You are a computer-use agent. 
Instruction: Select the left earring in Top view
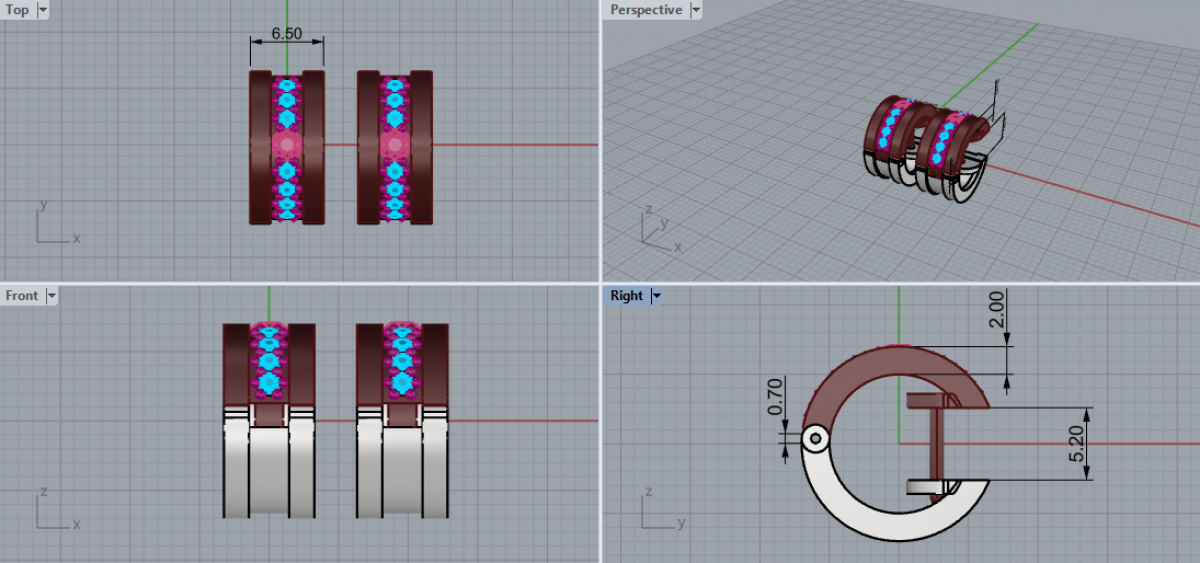tap(287, 146)
